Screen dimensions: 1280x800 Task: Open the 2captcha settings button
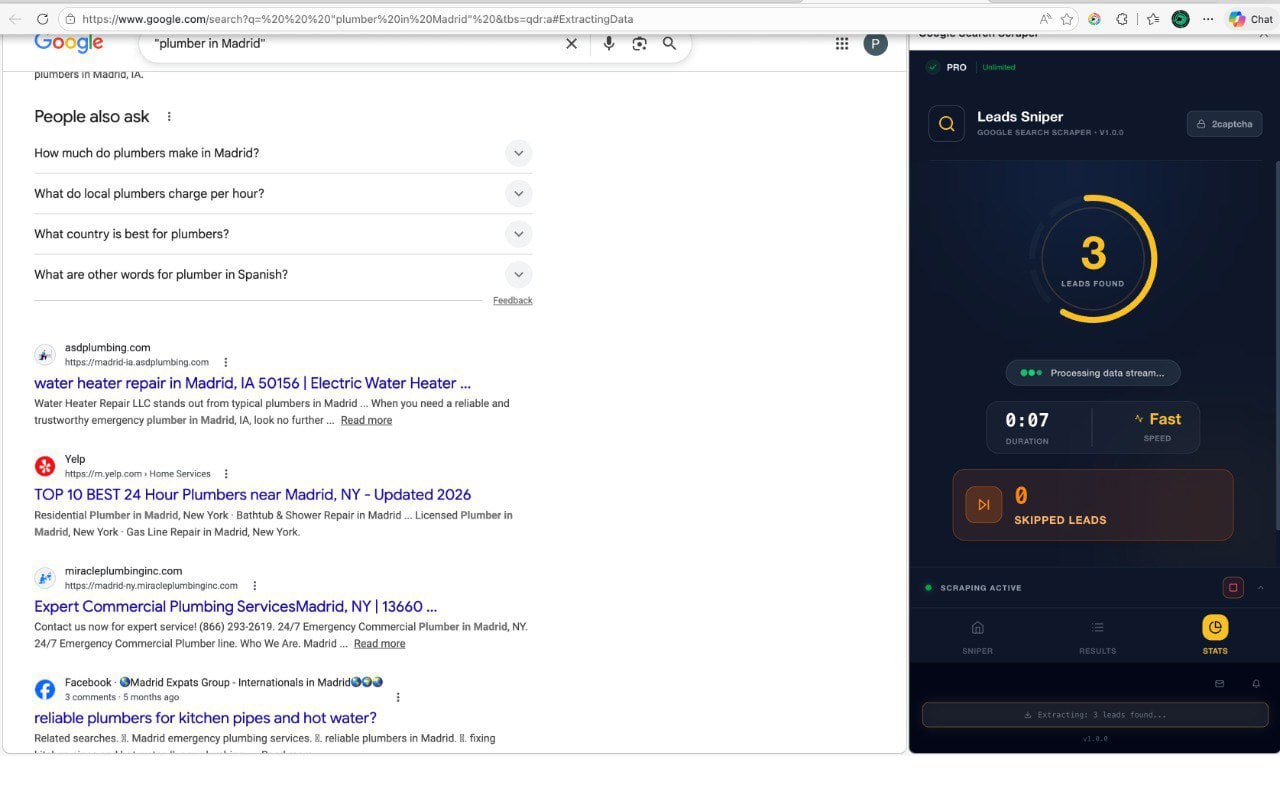point(1225,124)
